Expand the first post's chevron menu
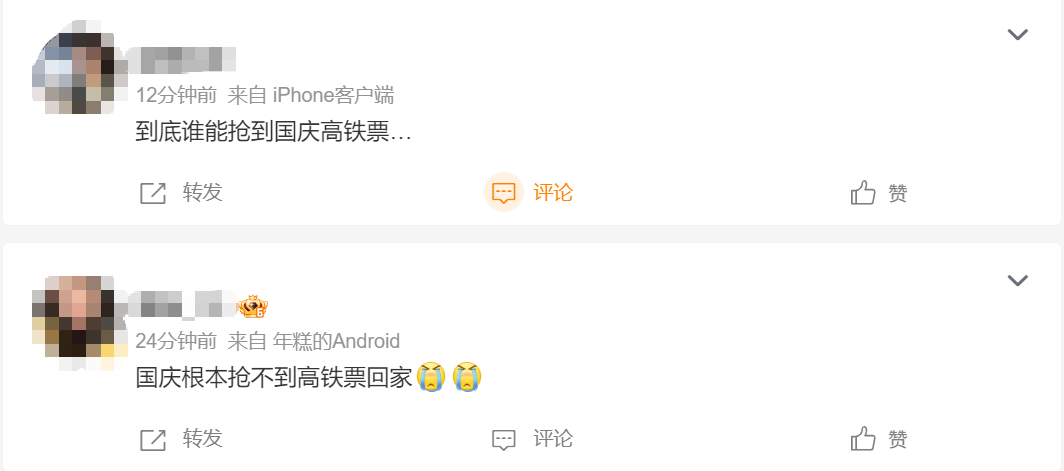 (x=1017, y=34)
